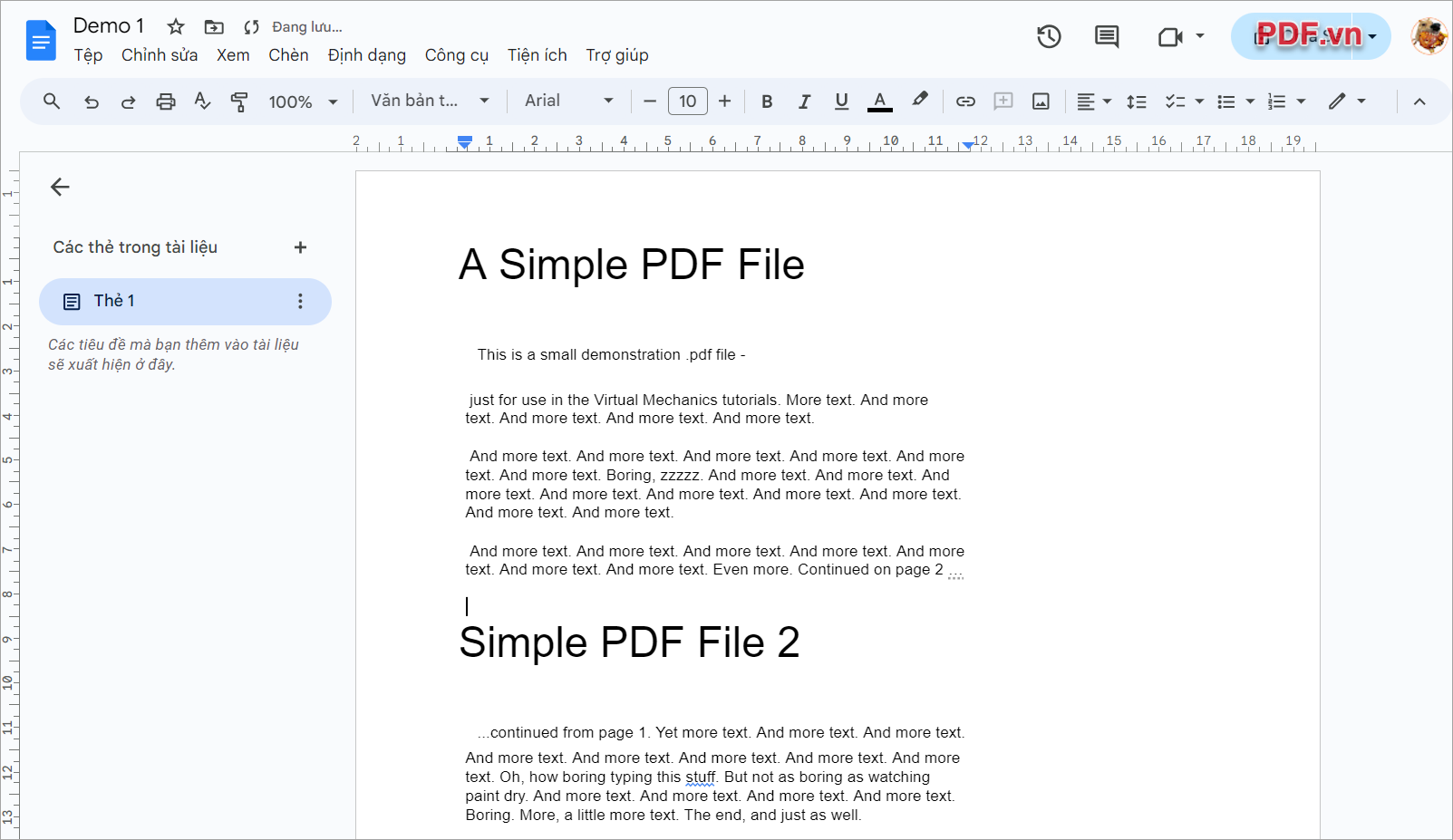
Task: Rename the Demo 1 title
Action: pyautogui.click(x=109, y=25)
